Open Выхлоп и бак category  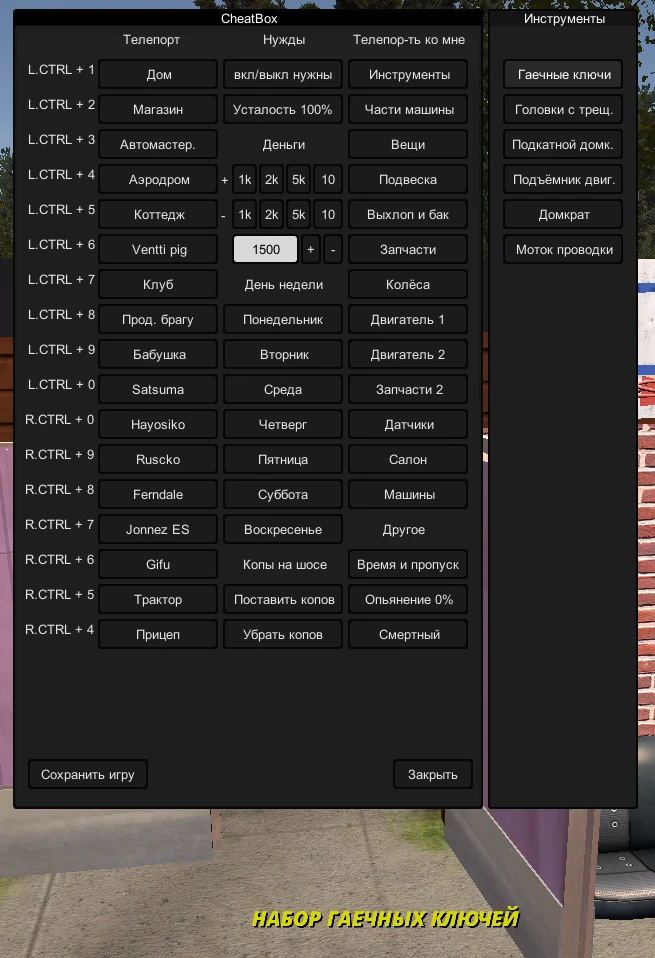(x=408, y=214)
